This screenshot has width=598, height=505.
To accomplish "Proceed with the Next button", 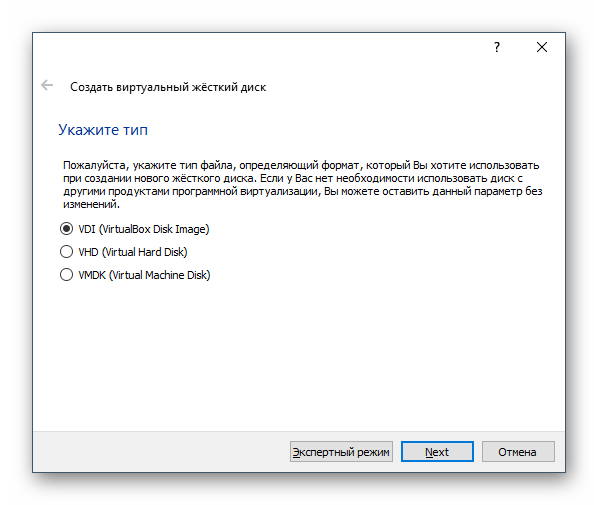I will coord(437,452).
